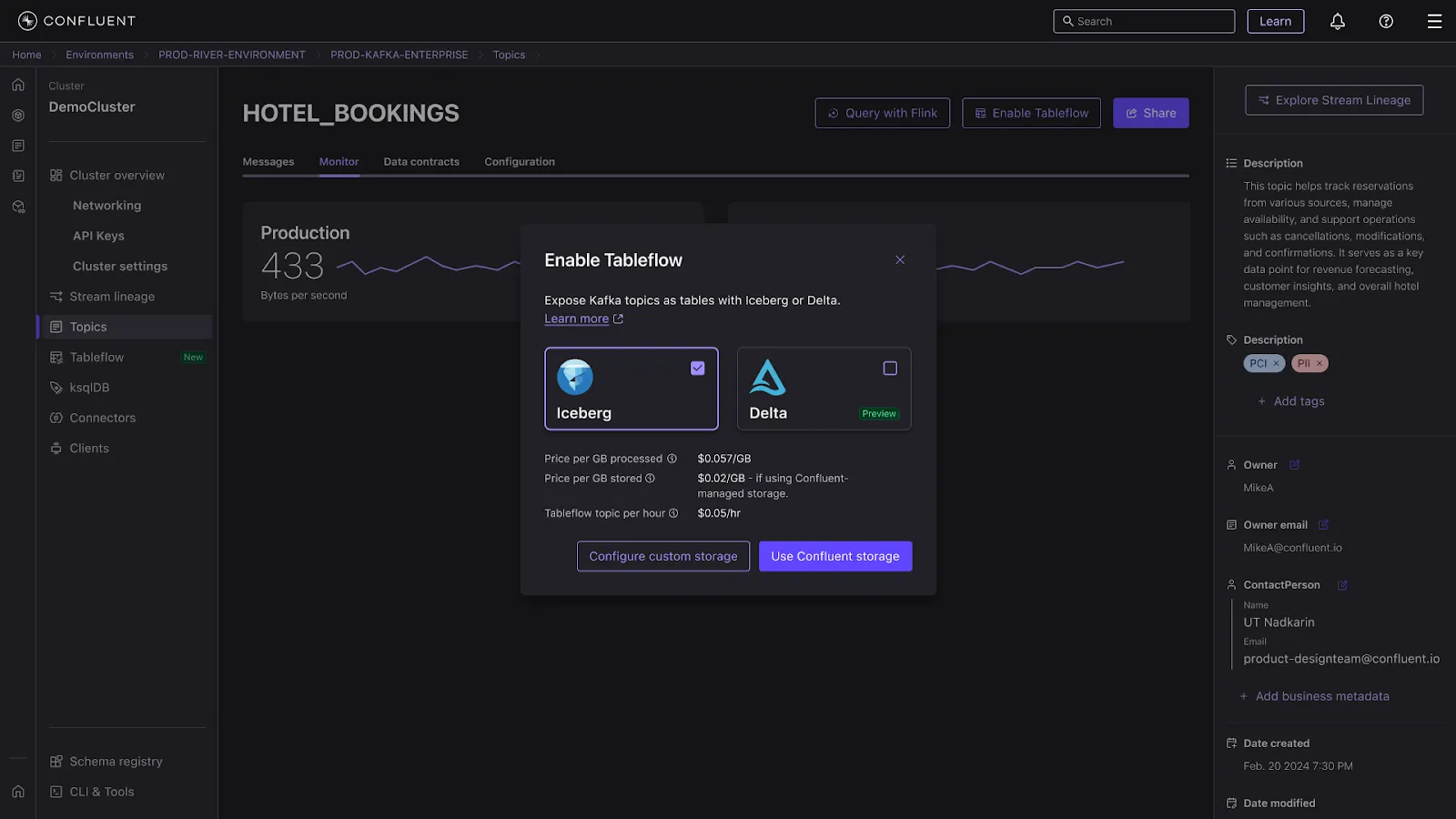
Task: Click the bottom home icon in left rail
Action: [x=18, y=792]
